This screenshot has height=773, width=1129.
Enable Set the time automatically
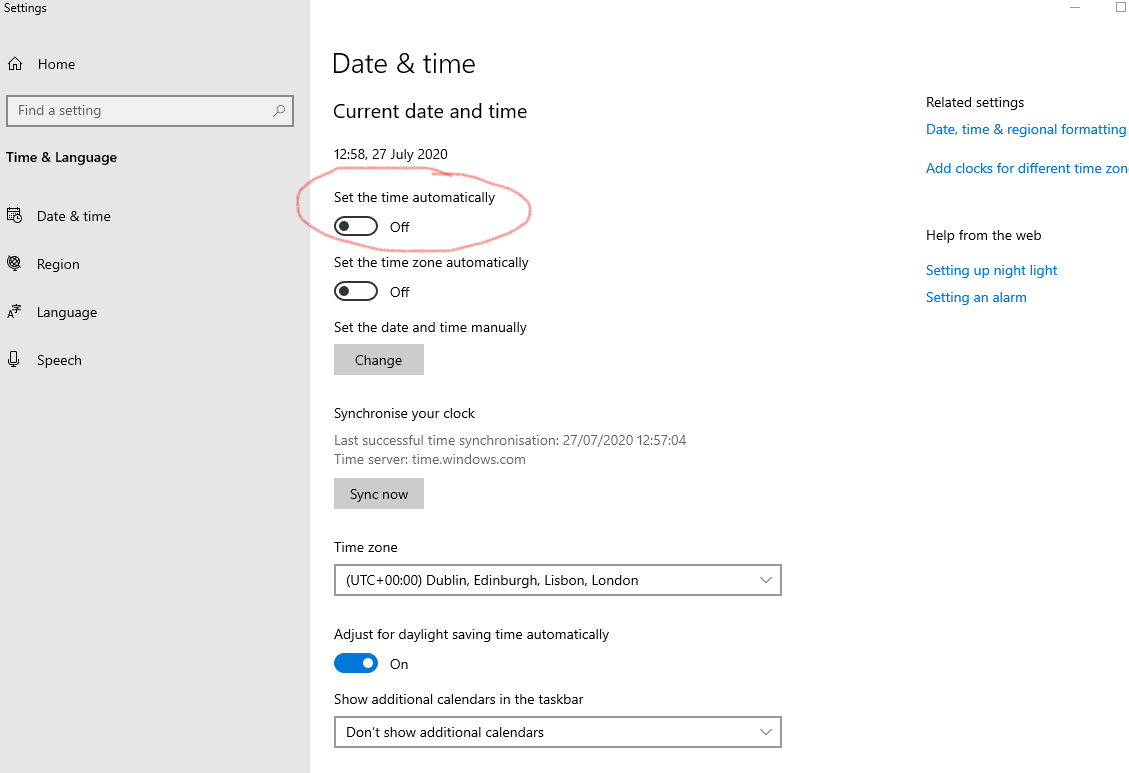pos(355,225)
